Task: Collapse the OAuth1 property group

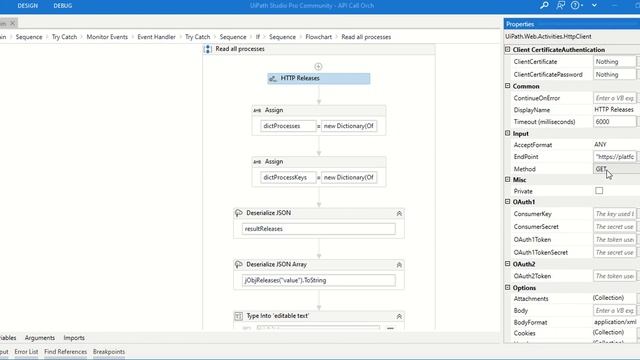Action: pyautogui.click(x=507, y=202)
